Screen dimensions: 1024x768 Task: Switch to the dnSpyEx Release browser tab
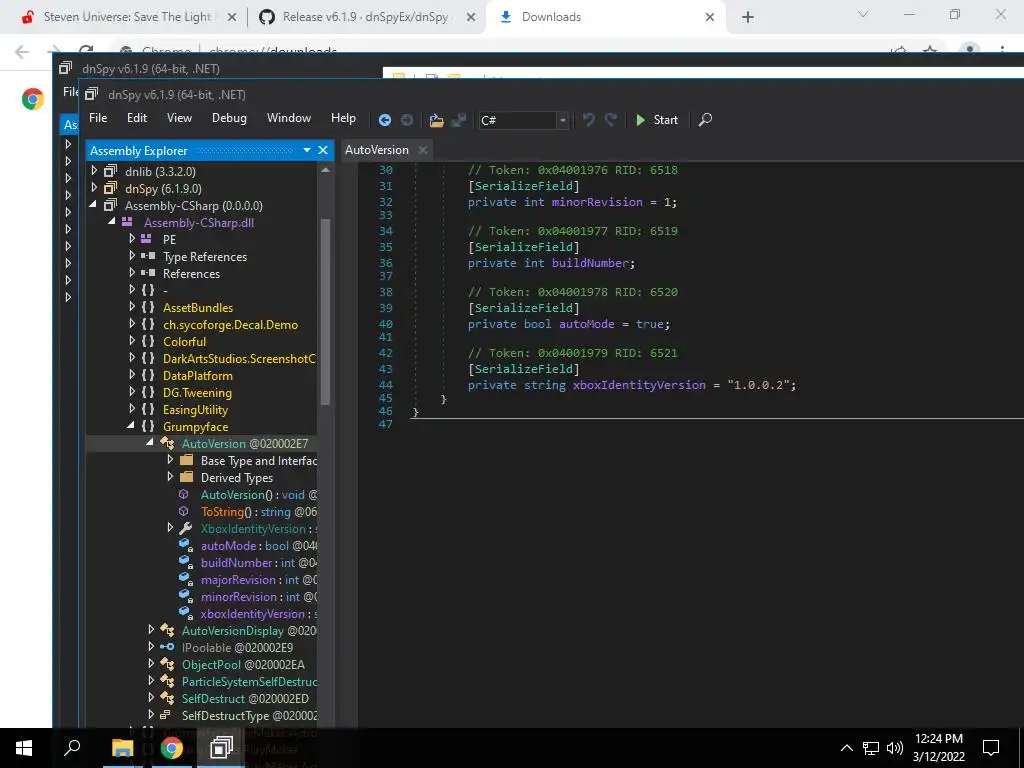point(365,17)
